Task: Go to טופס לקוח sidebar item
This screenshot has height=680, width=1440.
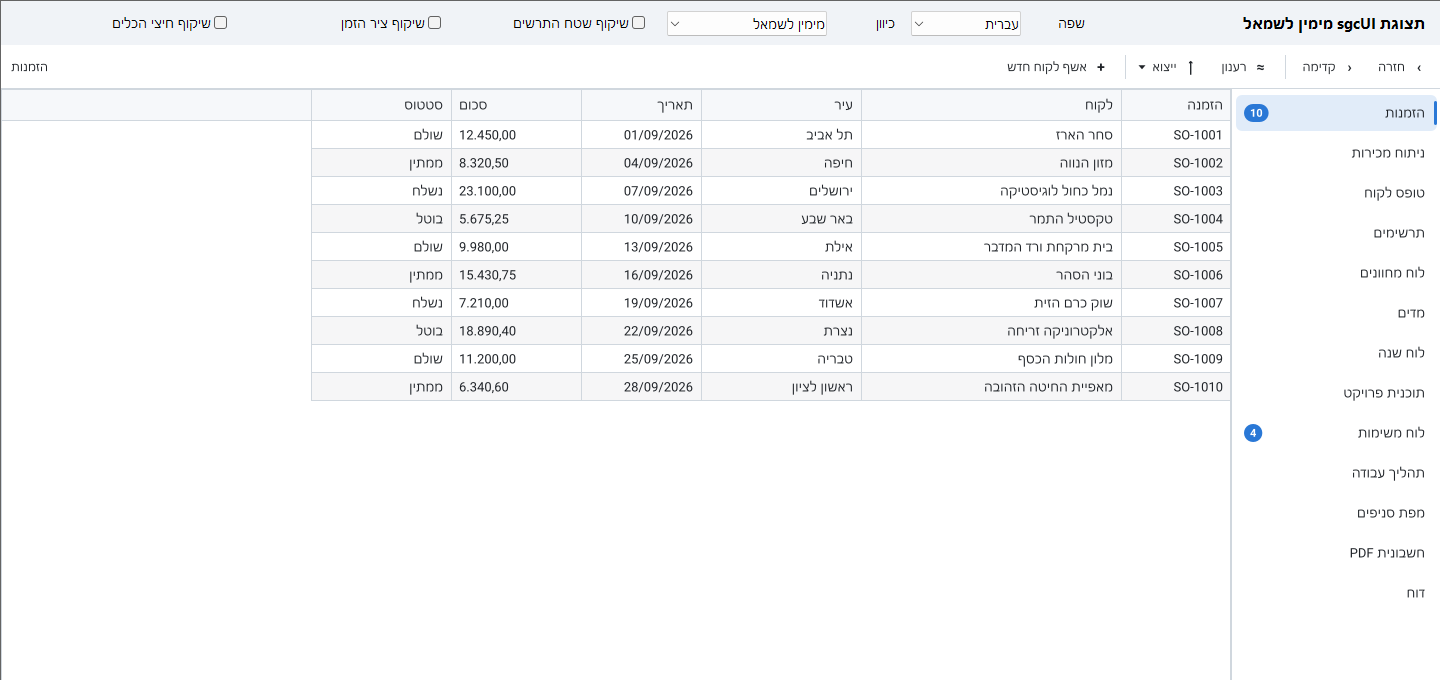Action: 1336,193
